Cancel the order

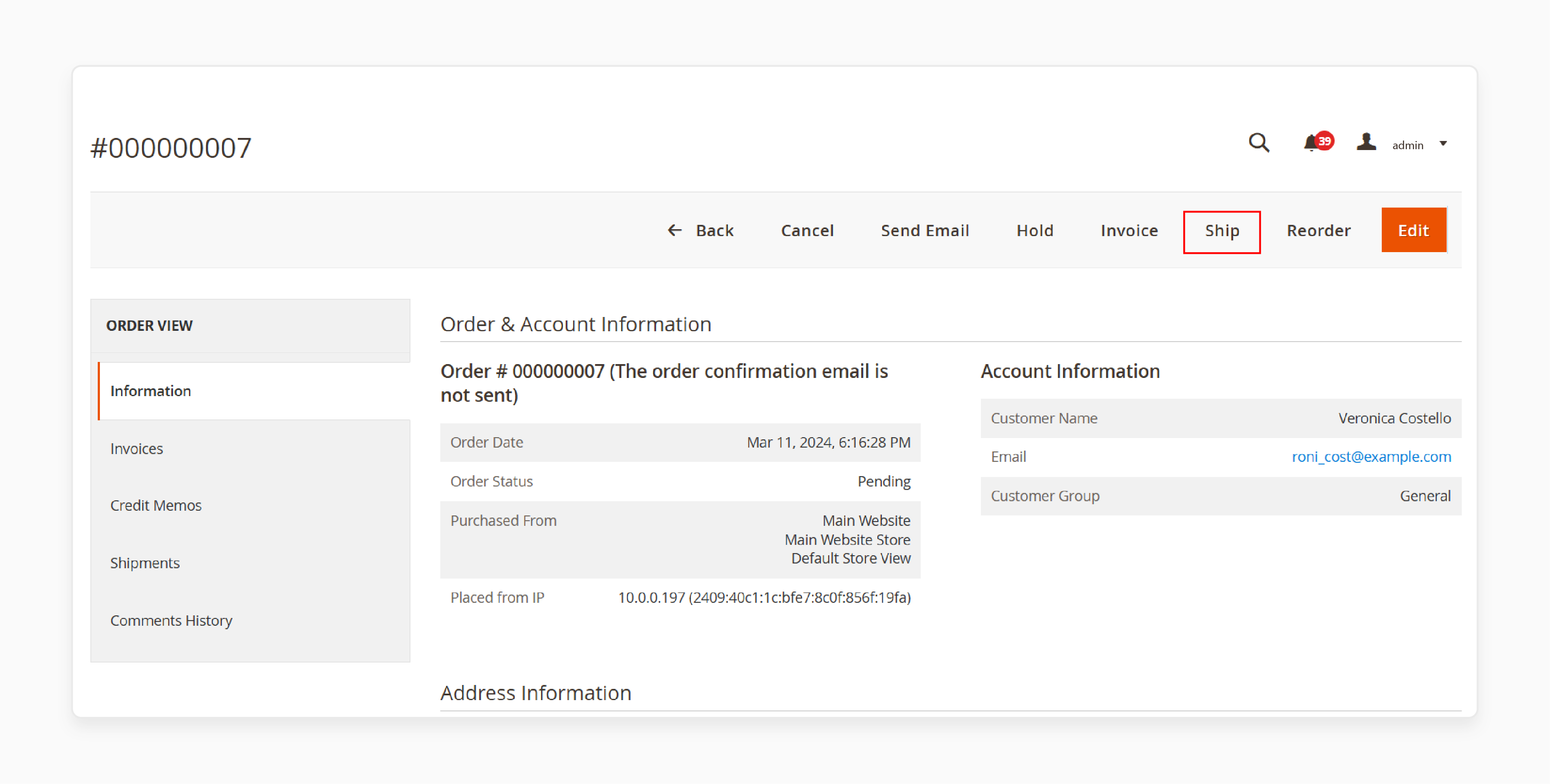(x=807, y=230)
